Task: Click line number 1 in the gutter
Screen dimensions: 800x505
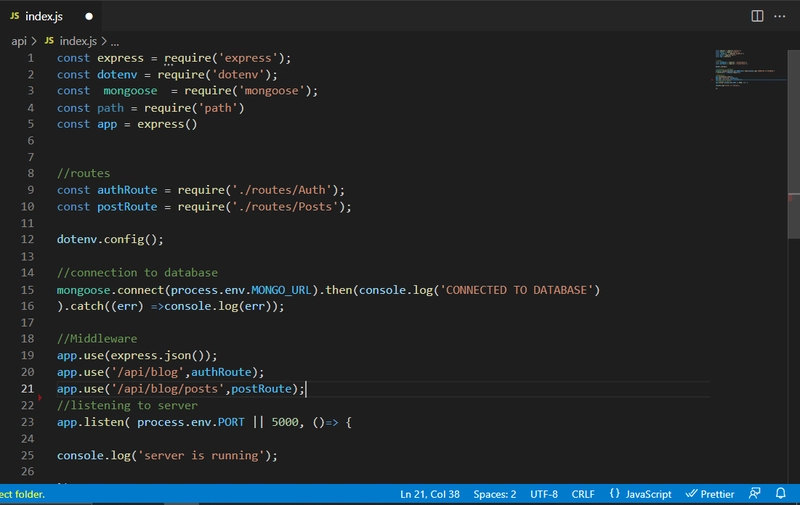Action: point(31,58)
